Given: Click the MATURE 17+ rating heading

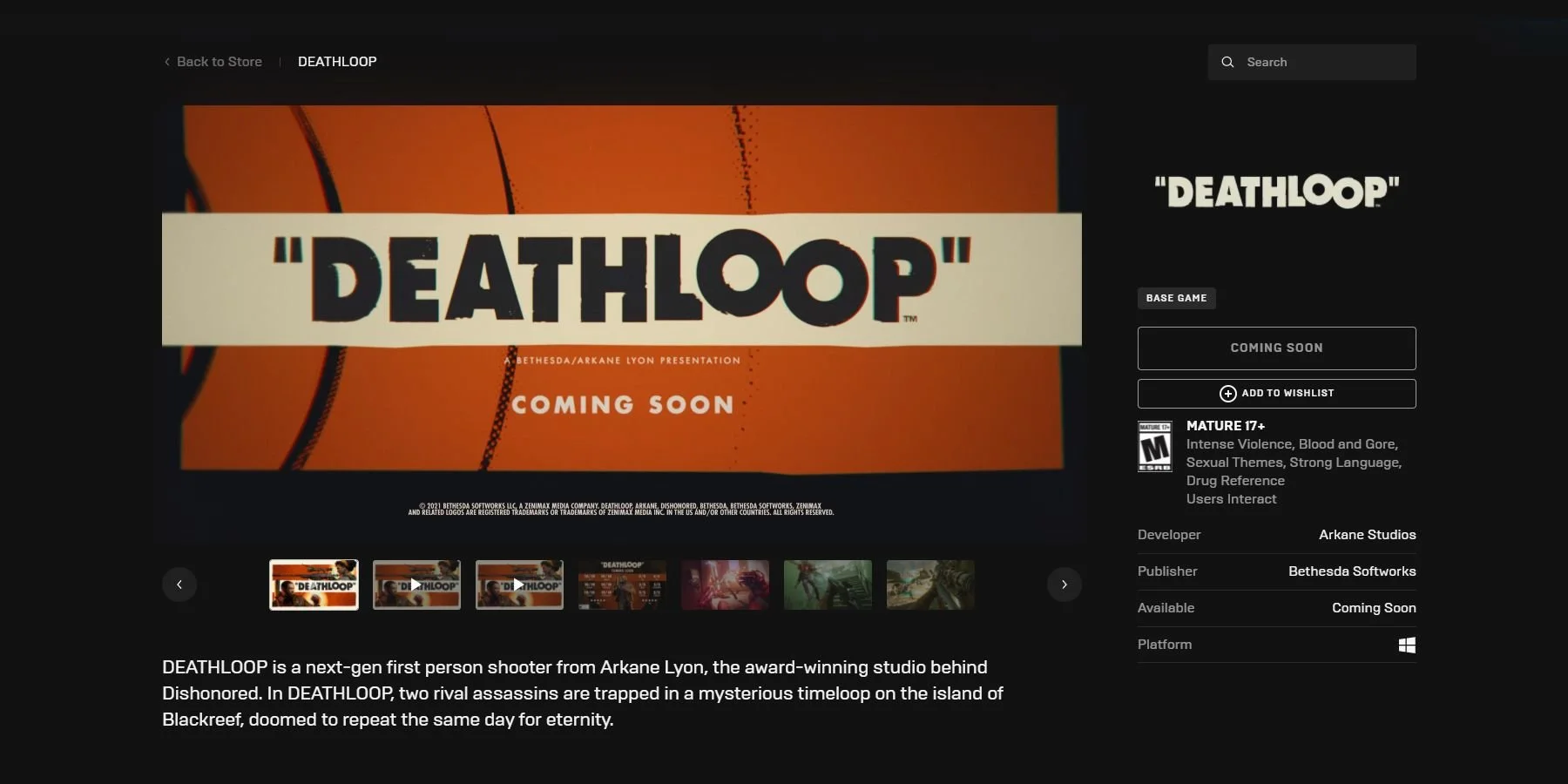Looking at the screenshot, I should click(1226, 426).
